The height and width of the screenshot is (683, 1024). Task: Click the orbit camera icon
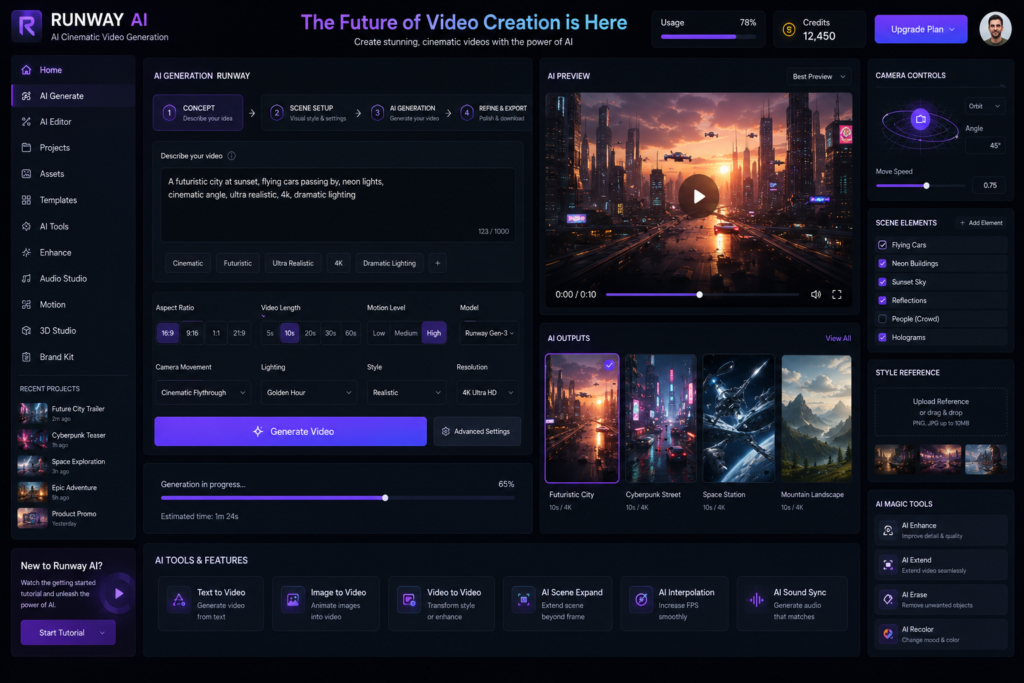tap(920, 119)
